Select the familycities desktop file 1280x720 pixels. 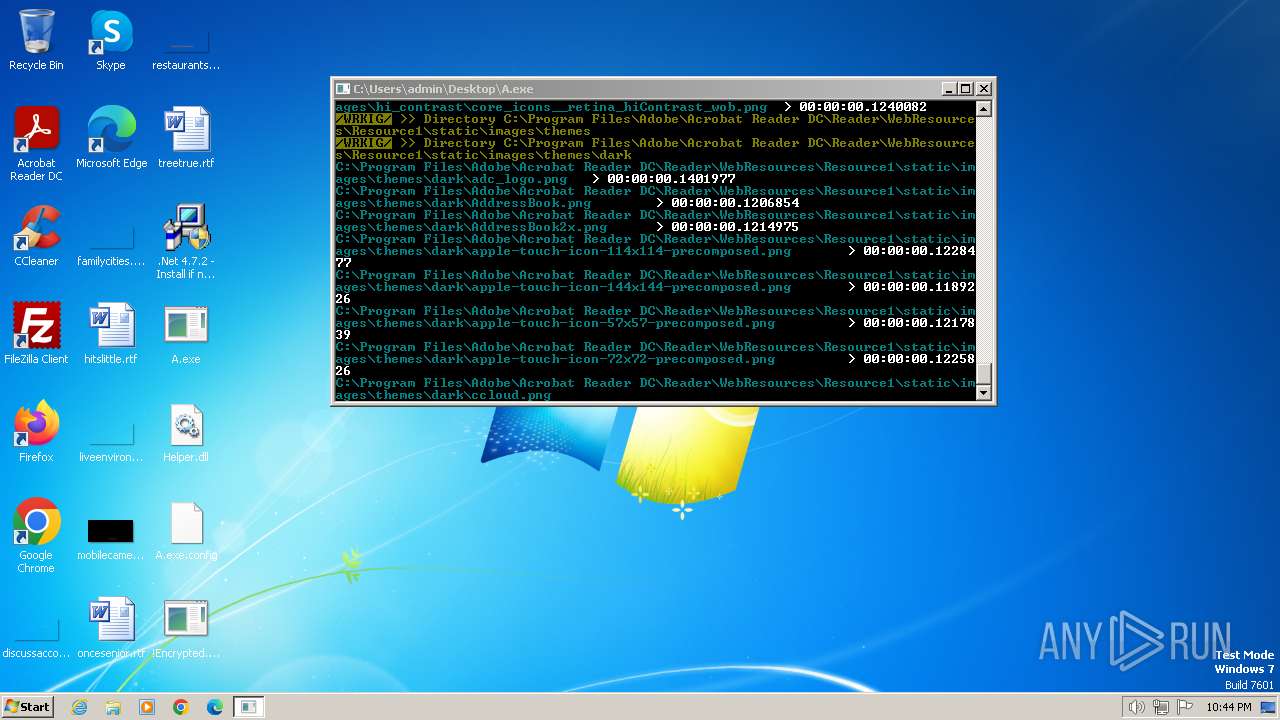[111, 244]
